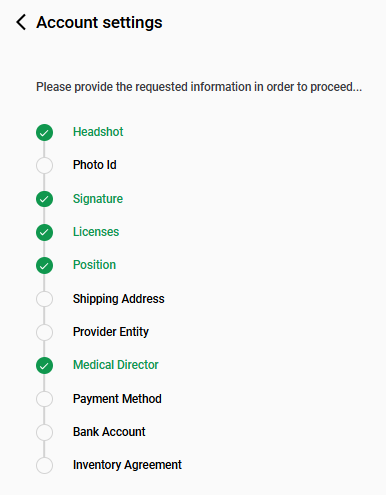Go back using the left chevron arrow
The image size is (386, 495).
[x=21, y=22]
